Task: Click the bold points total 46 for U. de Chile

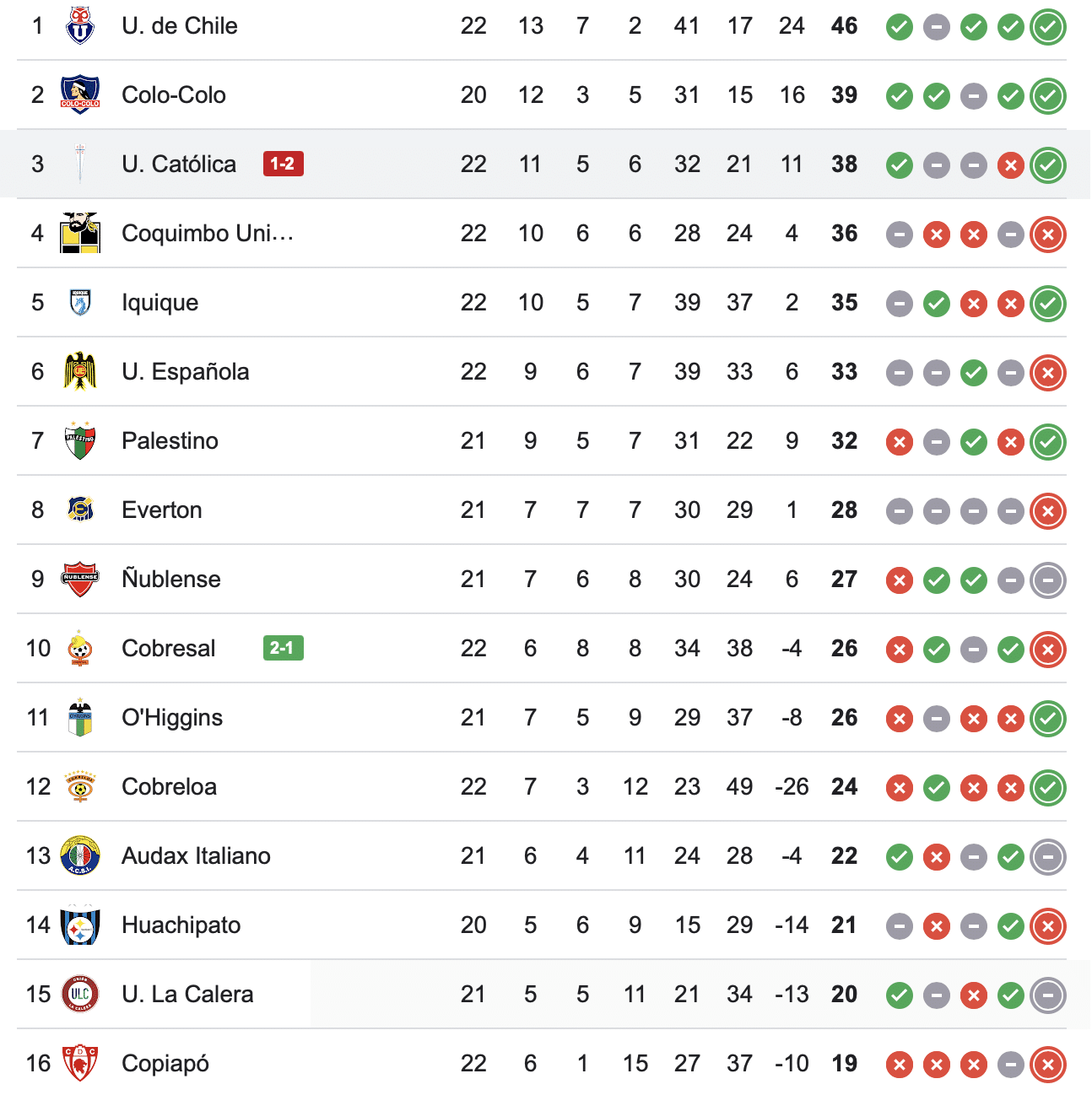Action: click(843, 26)
